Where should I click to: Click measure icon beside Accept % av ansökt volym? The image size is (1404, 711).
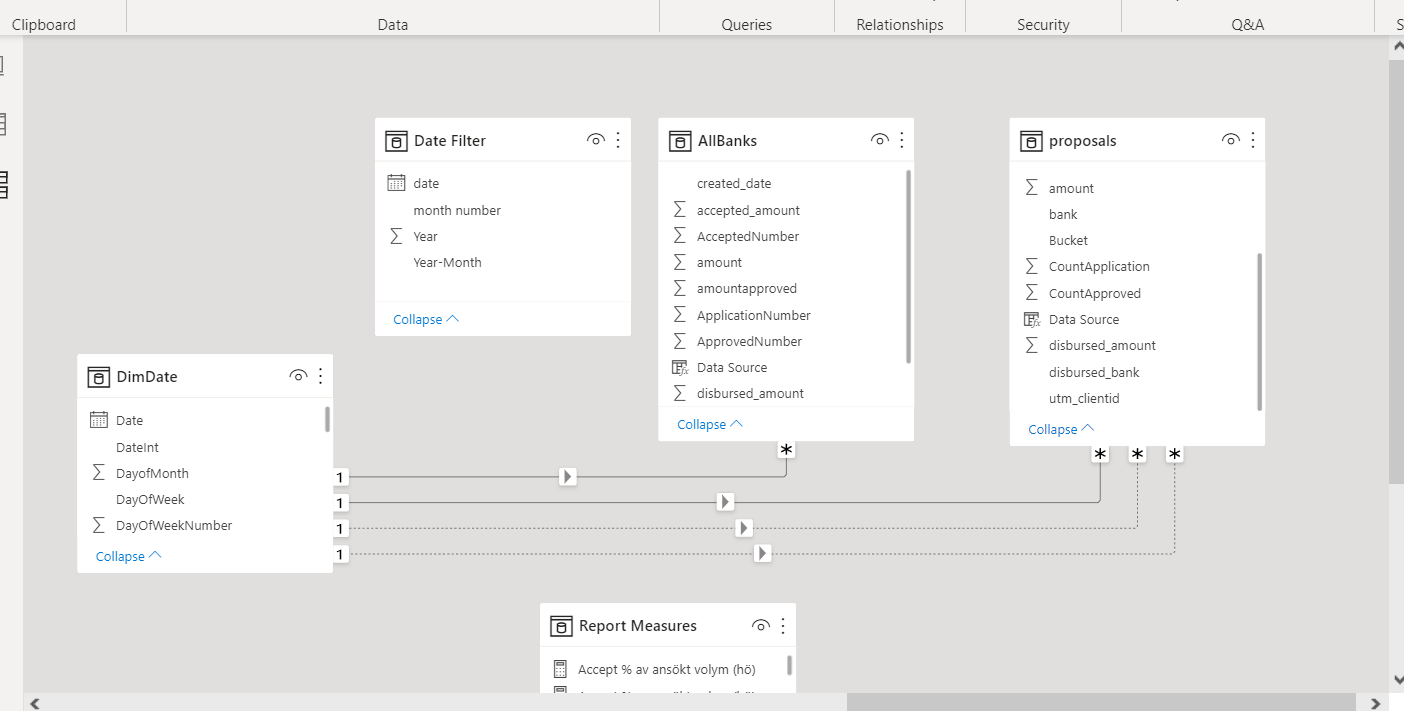(x=560, y=669)
